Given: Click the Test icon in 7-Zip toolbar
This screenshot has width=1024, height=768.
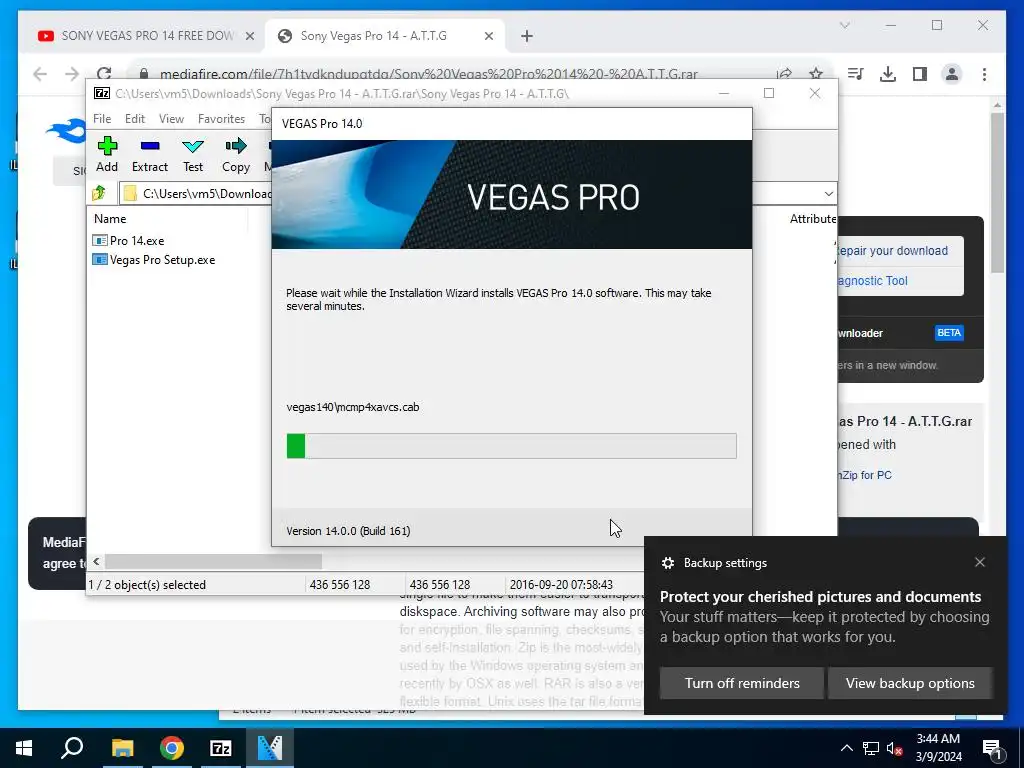Looking at the screenshot, I should [193, 154].
